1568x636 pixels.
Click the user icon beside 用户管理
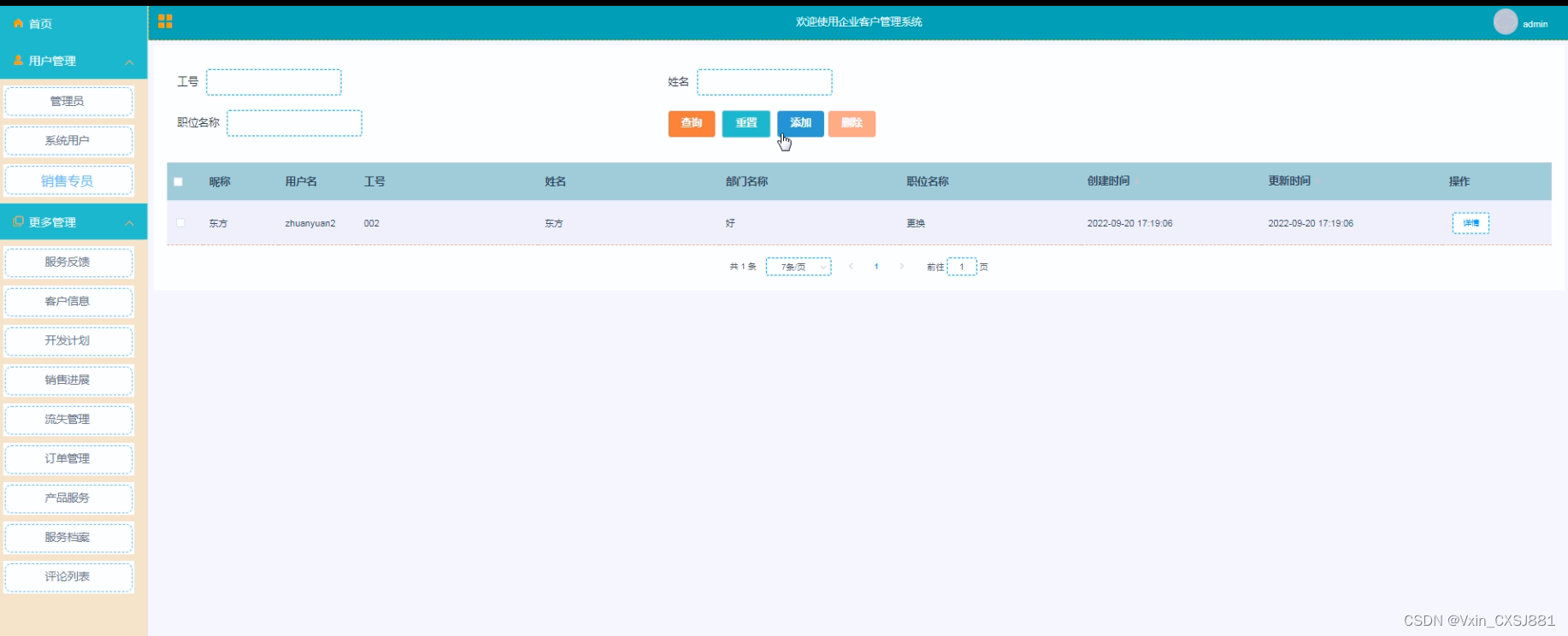click(x=18, y=61)
